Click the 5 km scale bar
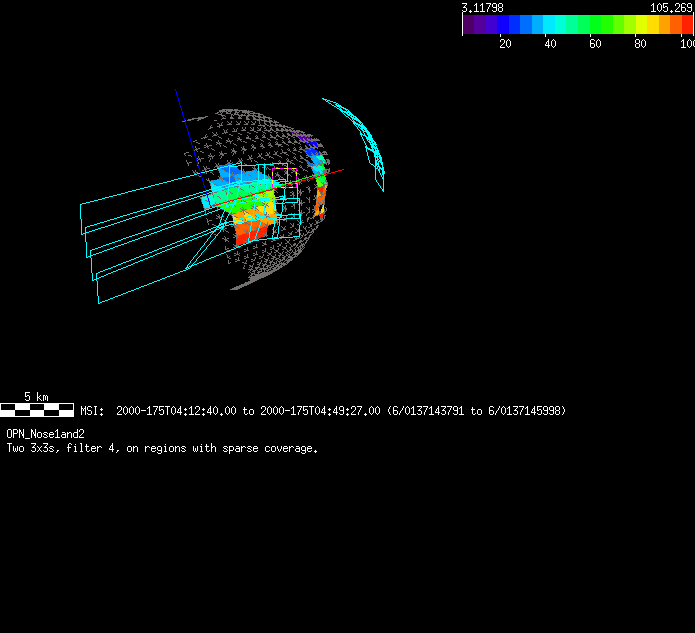 point(37,410)
